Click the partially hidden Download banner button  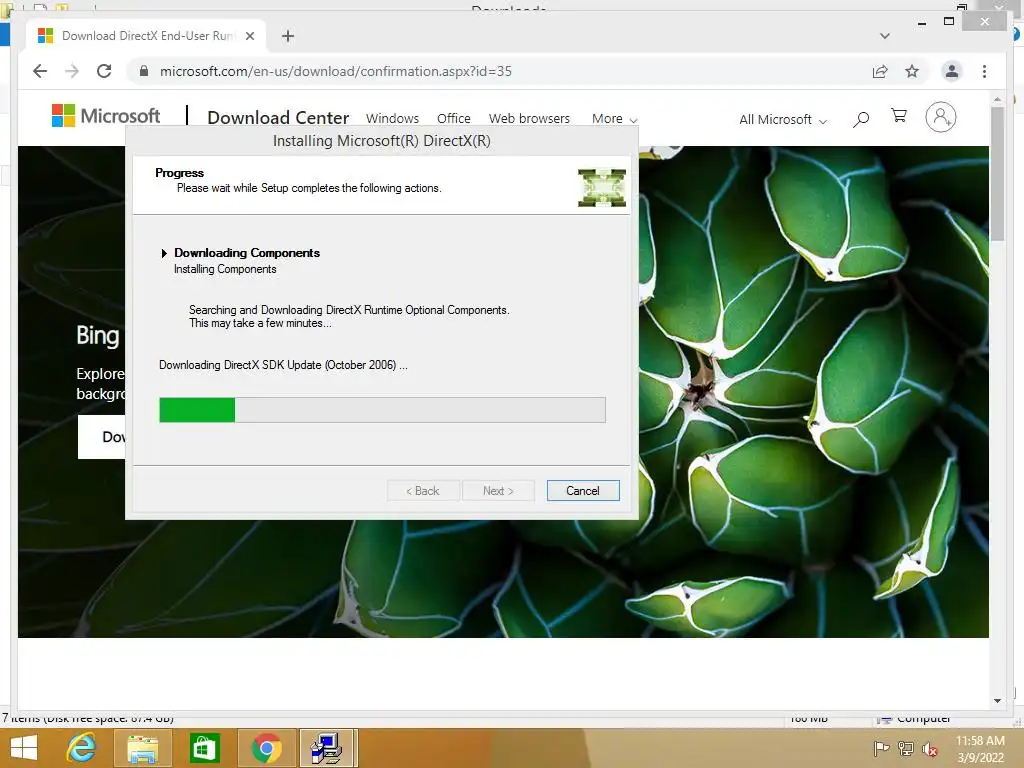point(102,437)
